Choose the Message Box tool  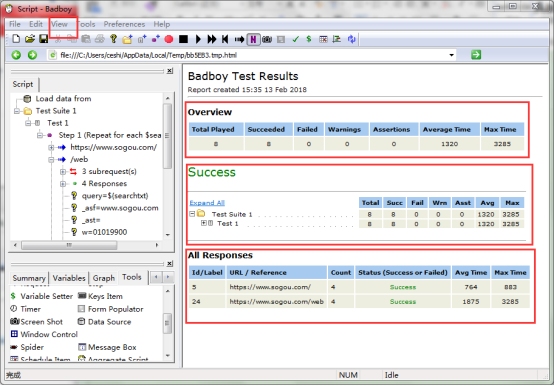click(x=107, y=347)
